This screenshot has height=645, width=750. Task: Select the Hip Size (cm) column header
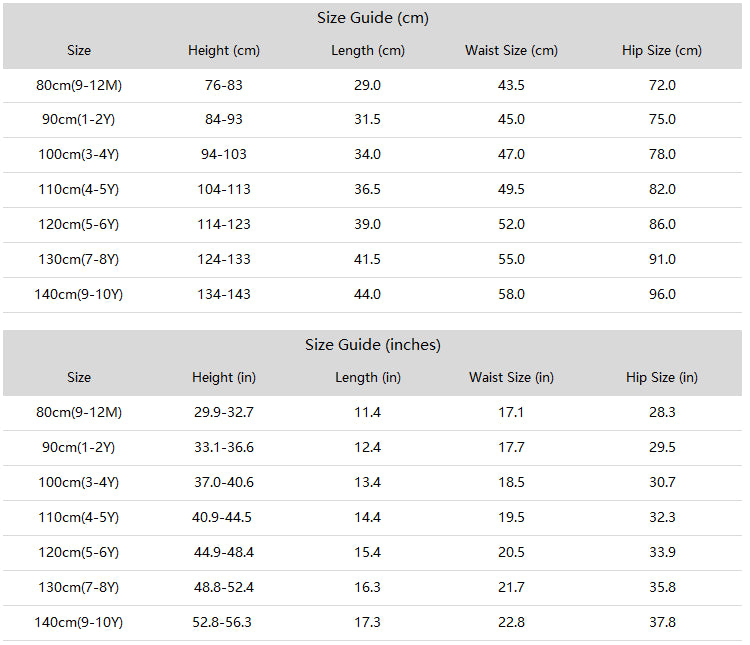coord(662,51)
